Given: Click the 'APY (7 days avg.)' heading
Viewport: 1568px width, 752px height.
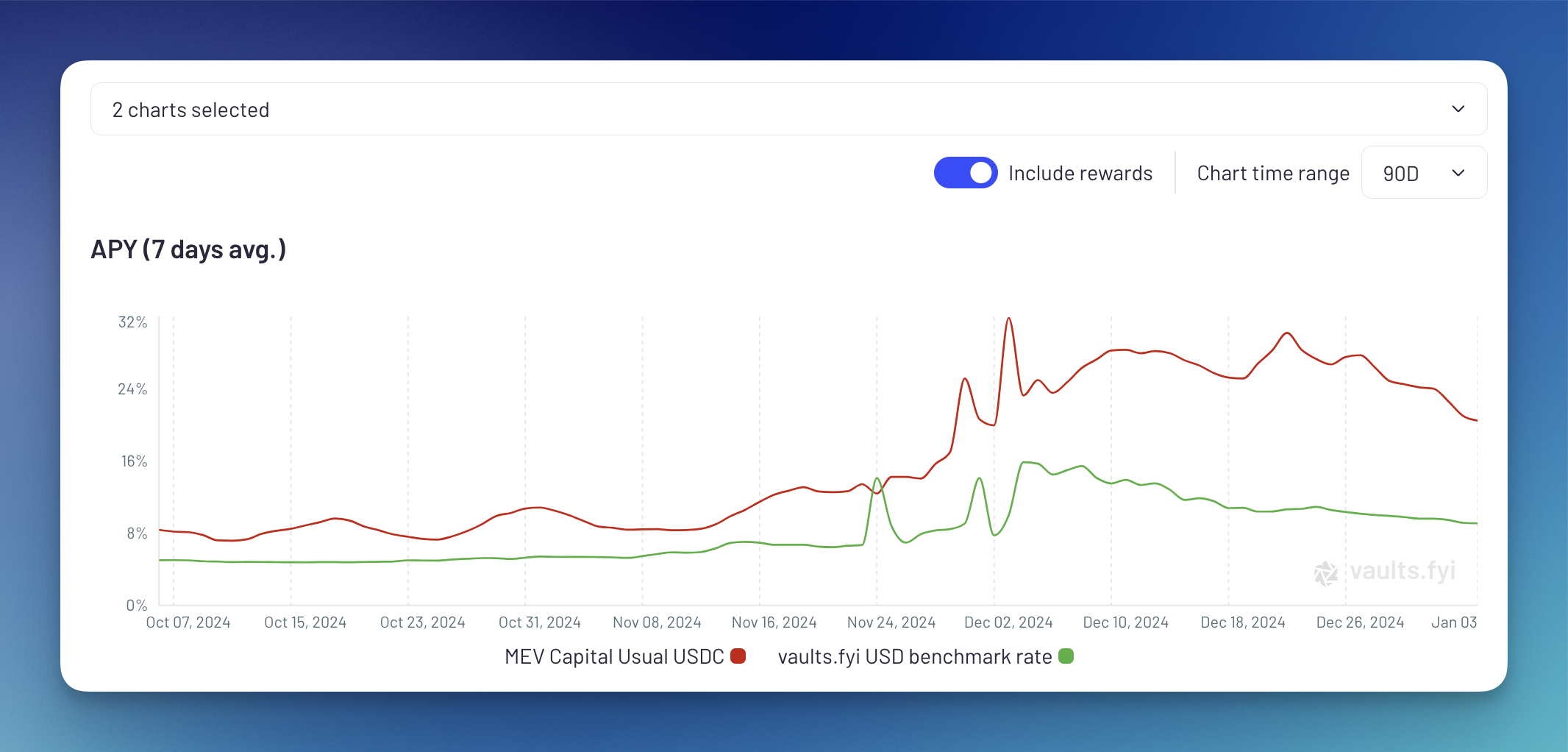Looking at the screenshot, I should click(188, 249).
